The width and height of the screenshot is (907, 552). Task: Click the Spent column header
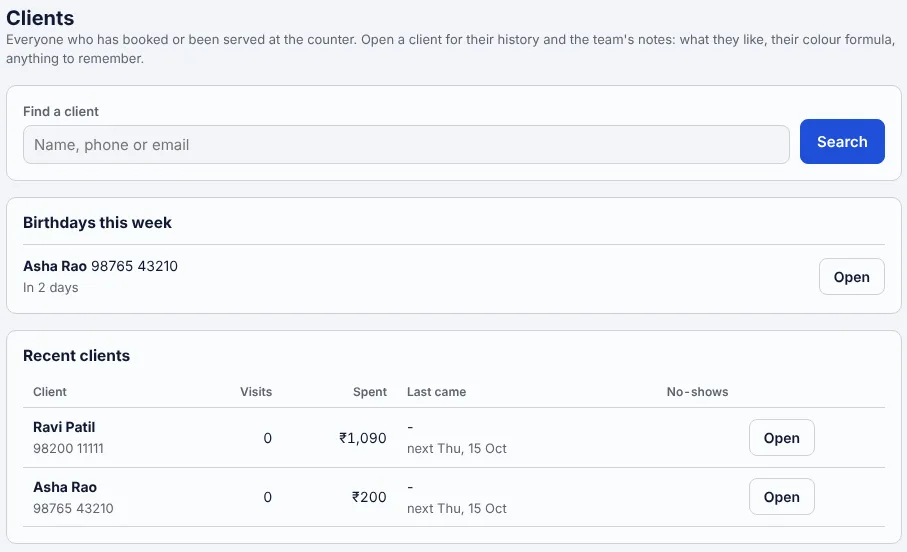(x=370, y=392)
